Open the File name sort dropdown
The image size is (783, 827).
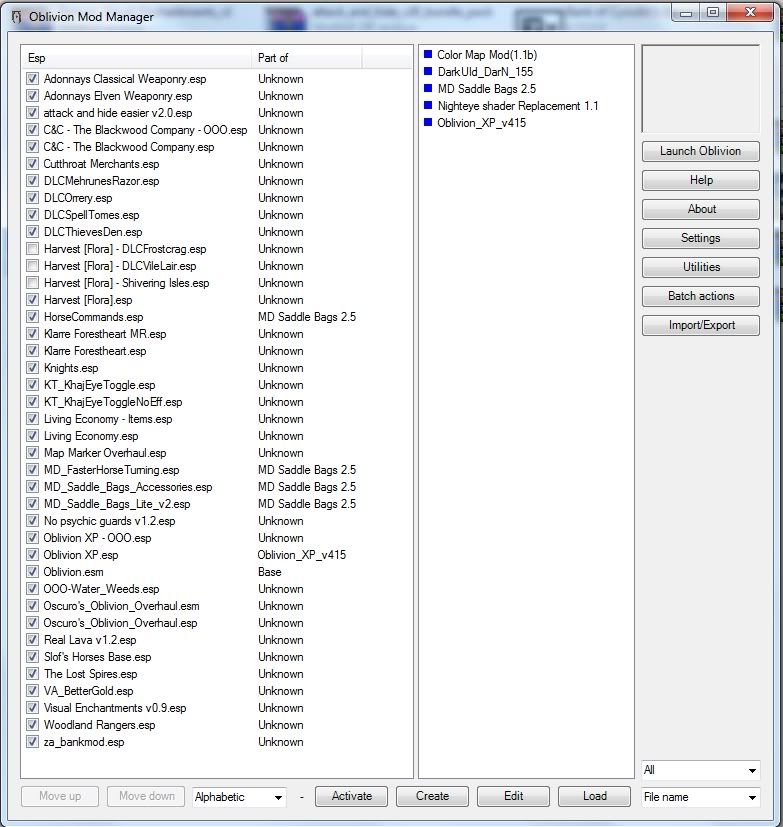point(700,797)
